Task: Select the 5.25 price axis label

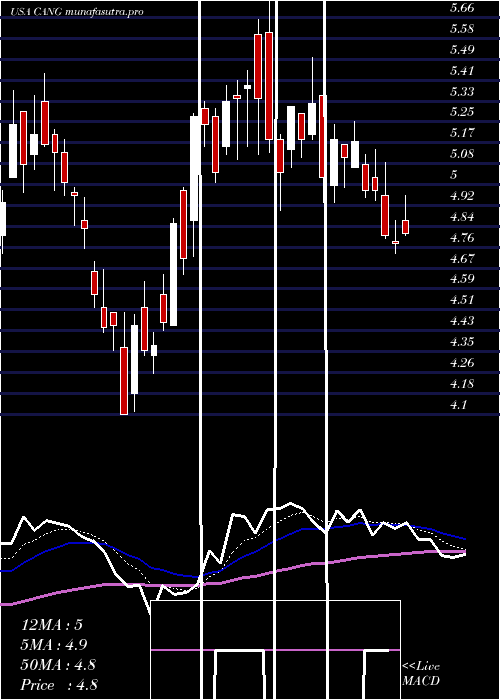Action: pyautogui.click(x=462, y=112)
